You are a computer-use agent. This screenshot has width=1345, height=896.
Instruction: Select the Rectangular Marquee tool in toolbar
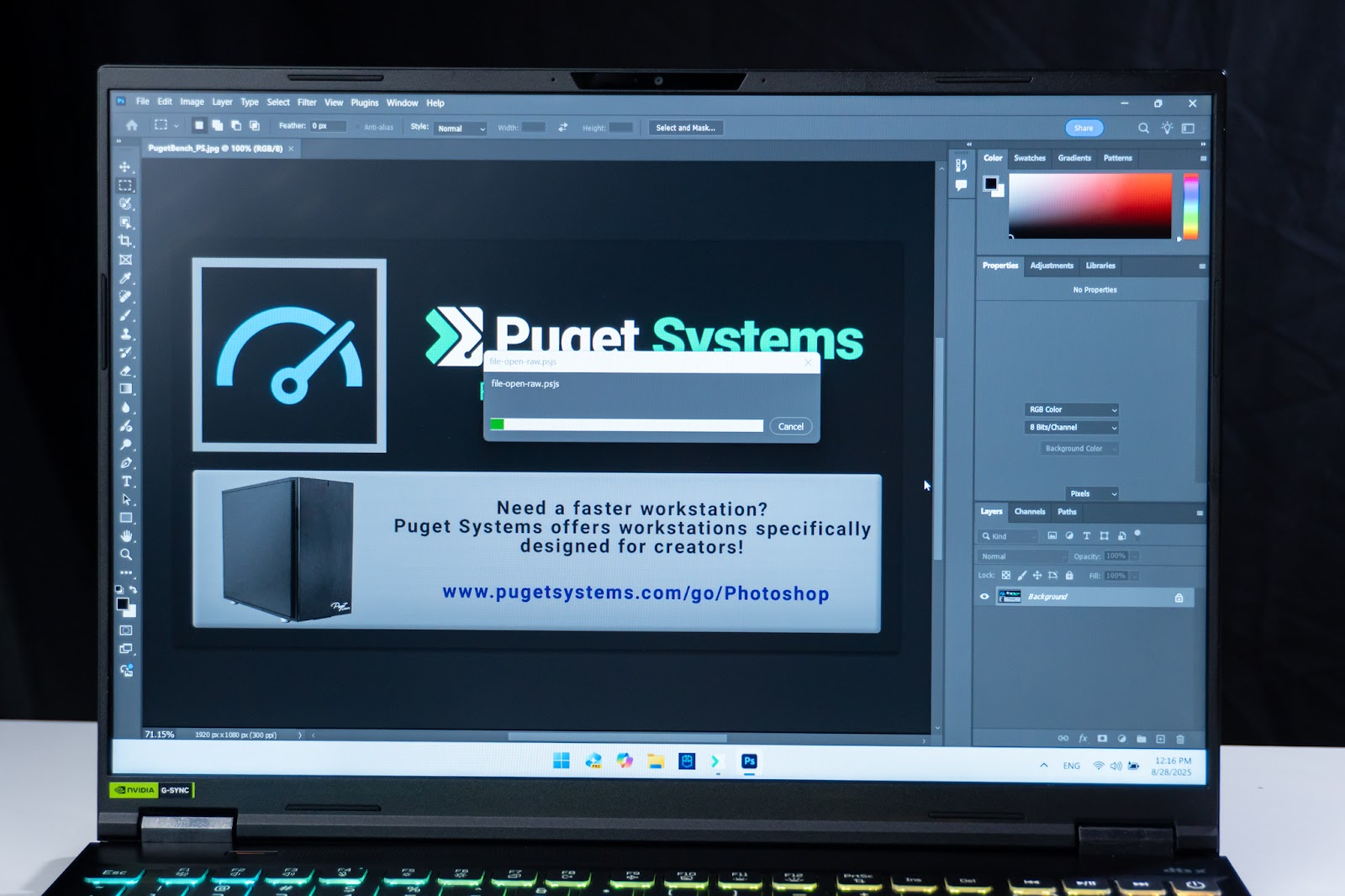pyautogui.click(x=125, y=185)
